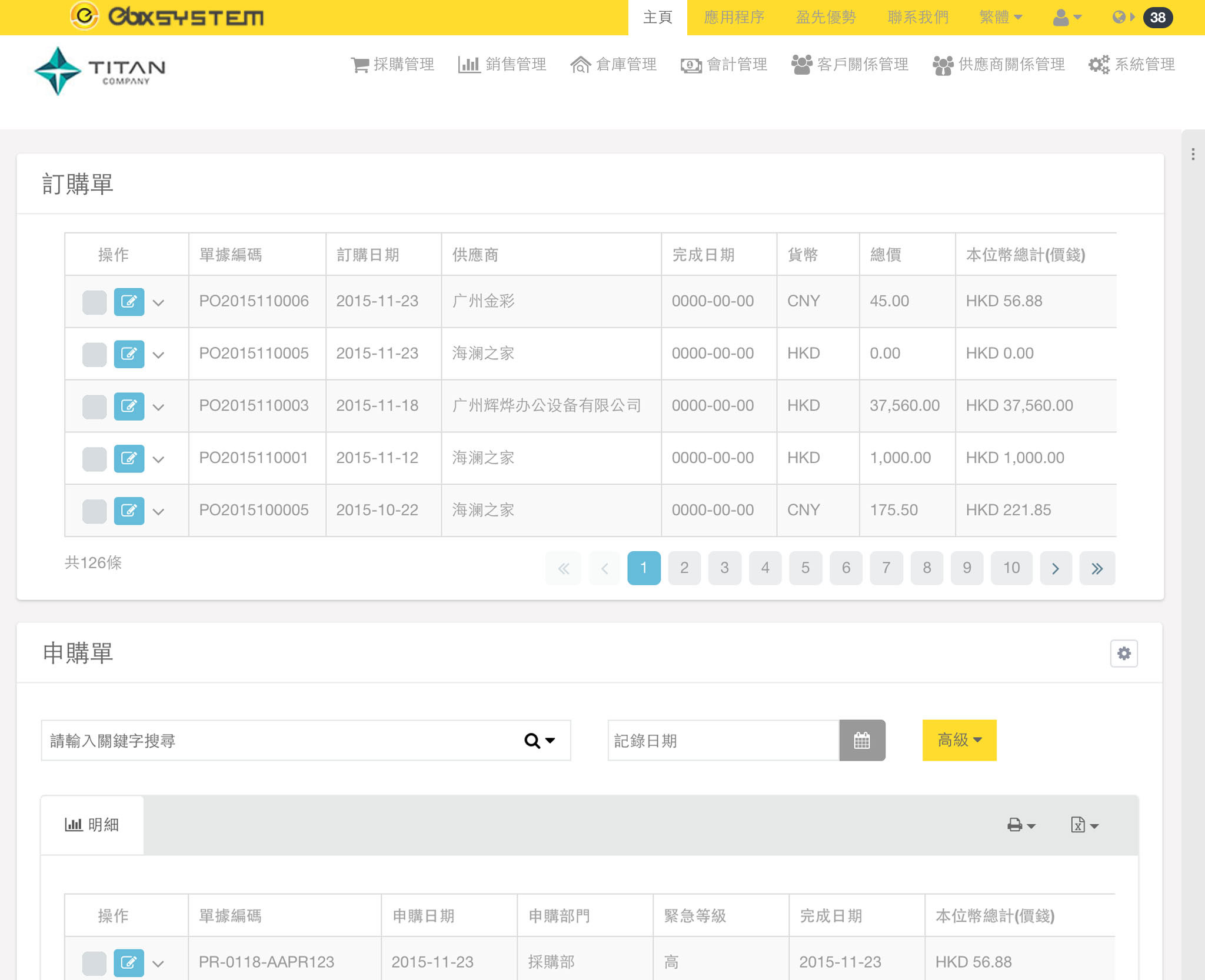Click the 共126條 record count text
1205x980 pixels.
coord(93,563)
